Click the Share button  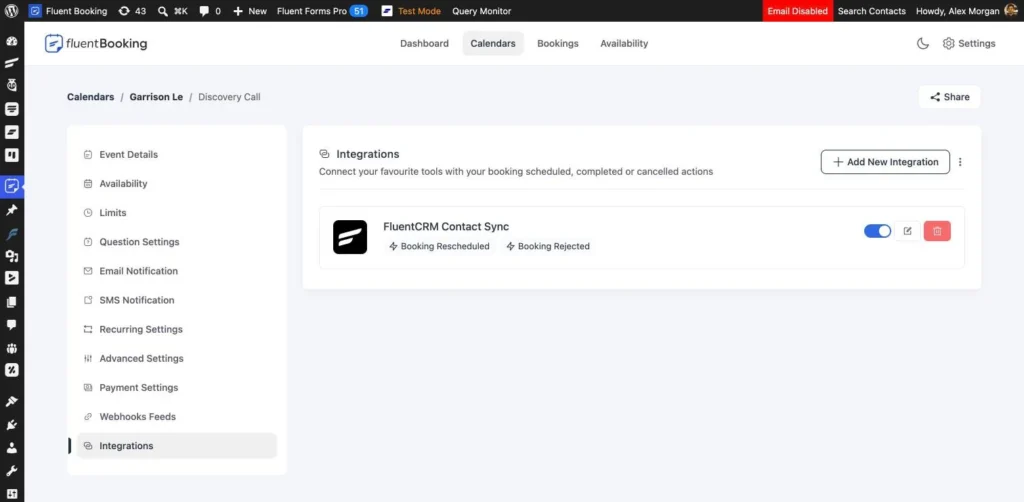coord(950,97)
